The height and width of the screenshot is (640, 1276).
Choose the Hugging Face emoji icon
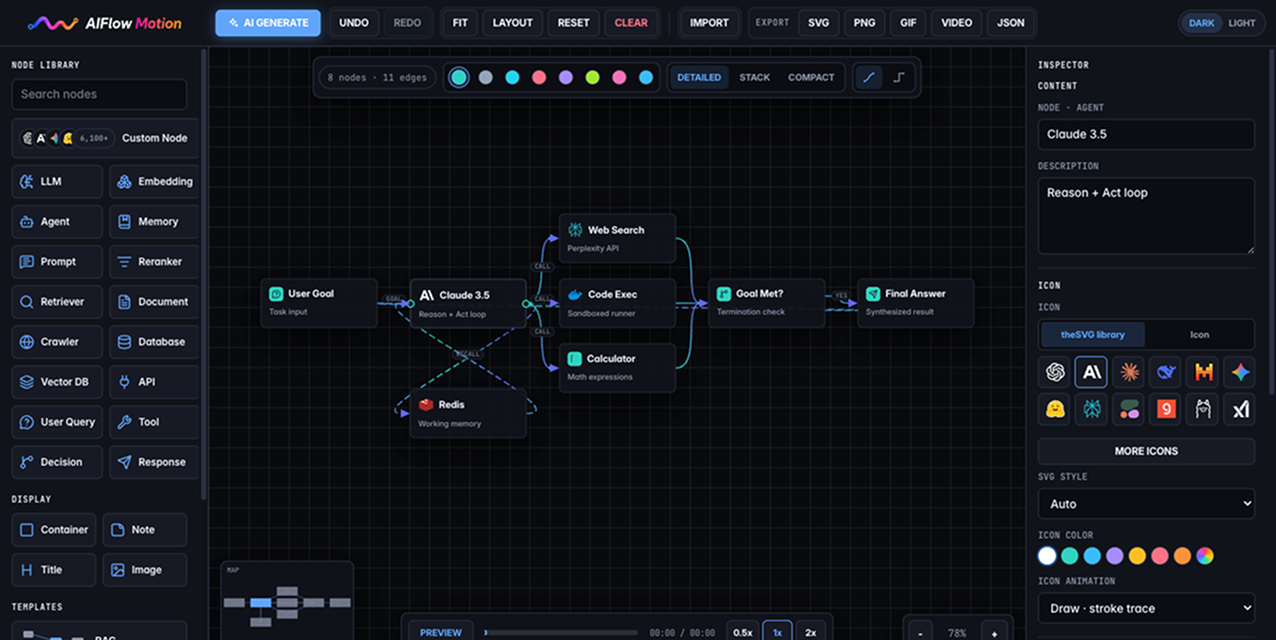pyautogui.click(x=1054, y=409)
